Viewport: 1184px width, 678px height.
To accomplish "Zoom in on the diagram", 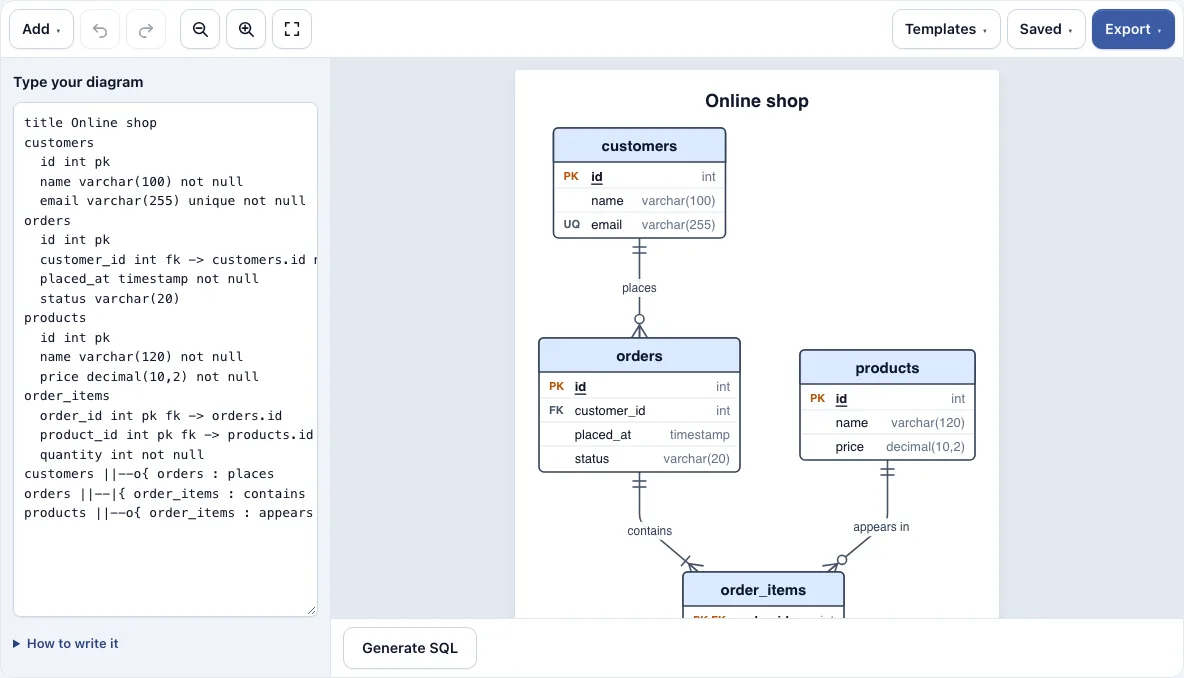I will coord(246,29).
